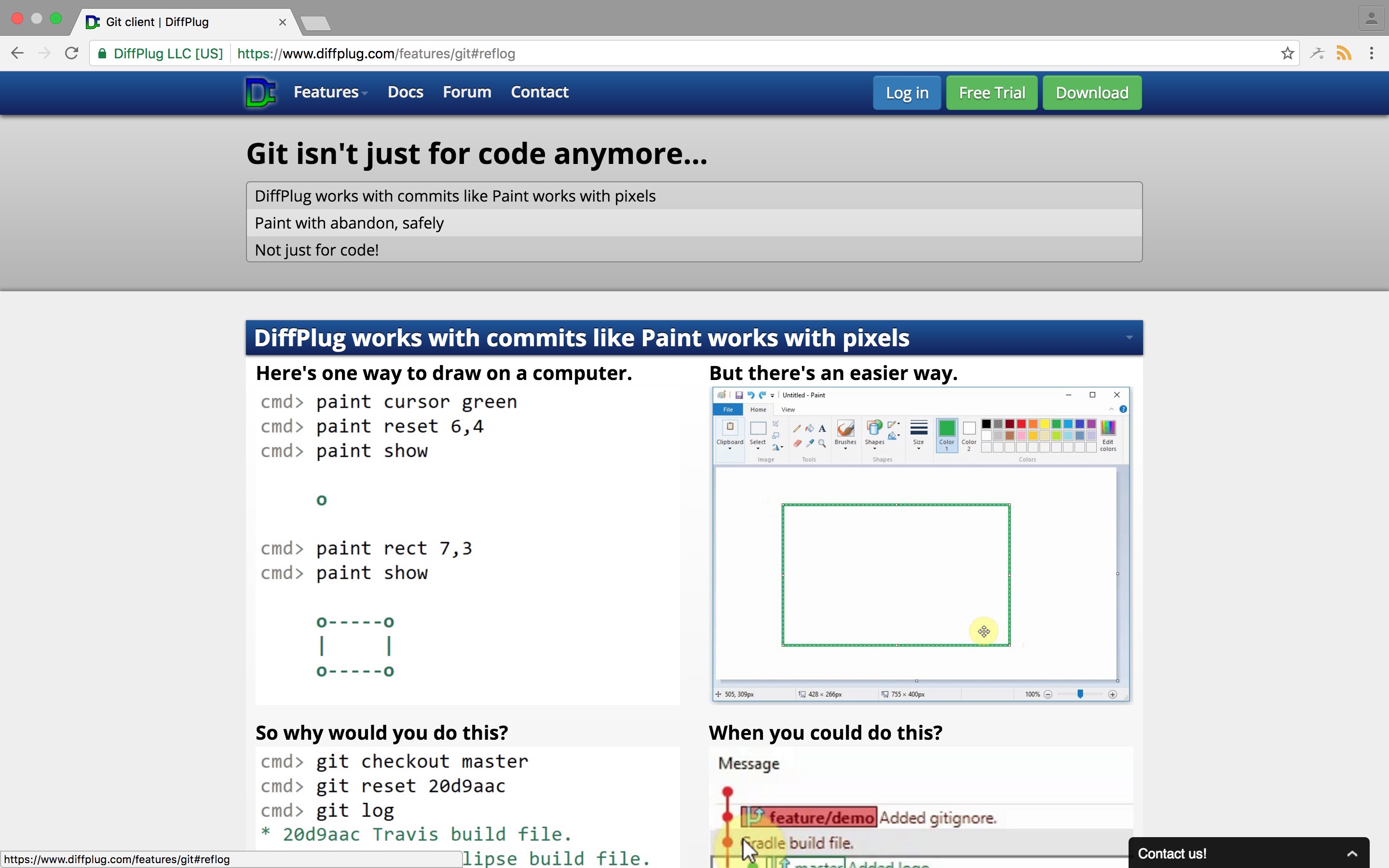Open the Contact page link
This screenshot has height=868, width=1389.
tap(540, 92)
